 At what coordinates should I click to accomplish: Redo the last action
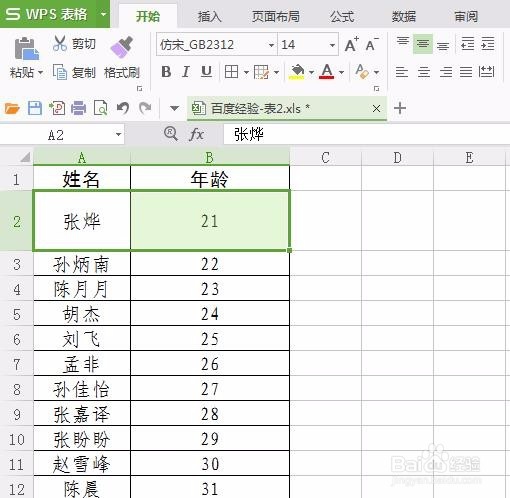click(145, 108)
